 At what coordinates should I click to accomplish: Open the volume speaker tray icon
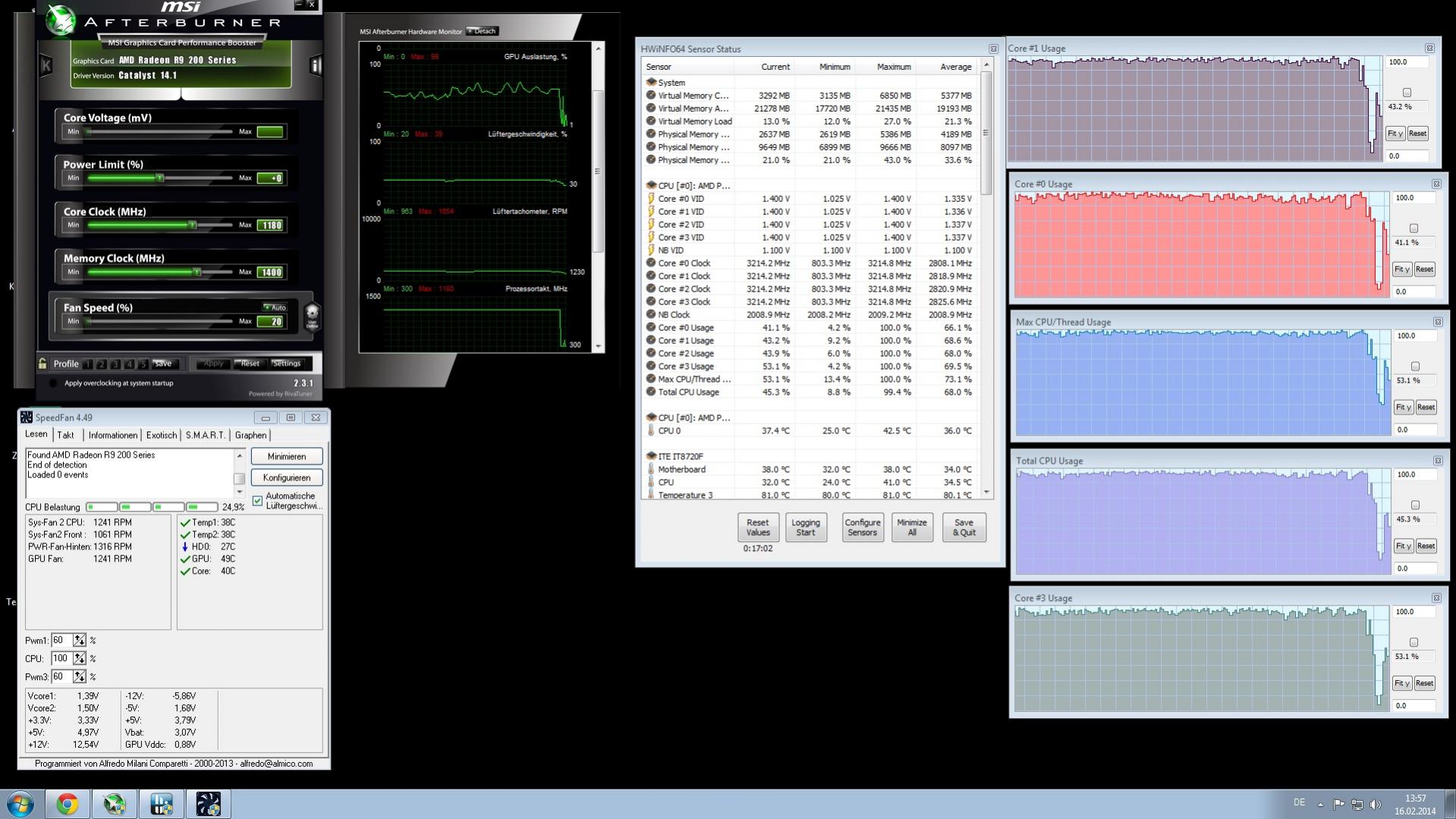1375,804
